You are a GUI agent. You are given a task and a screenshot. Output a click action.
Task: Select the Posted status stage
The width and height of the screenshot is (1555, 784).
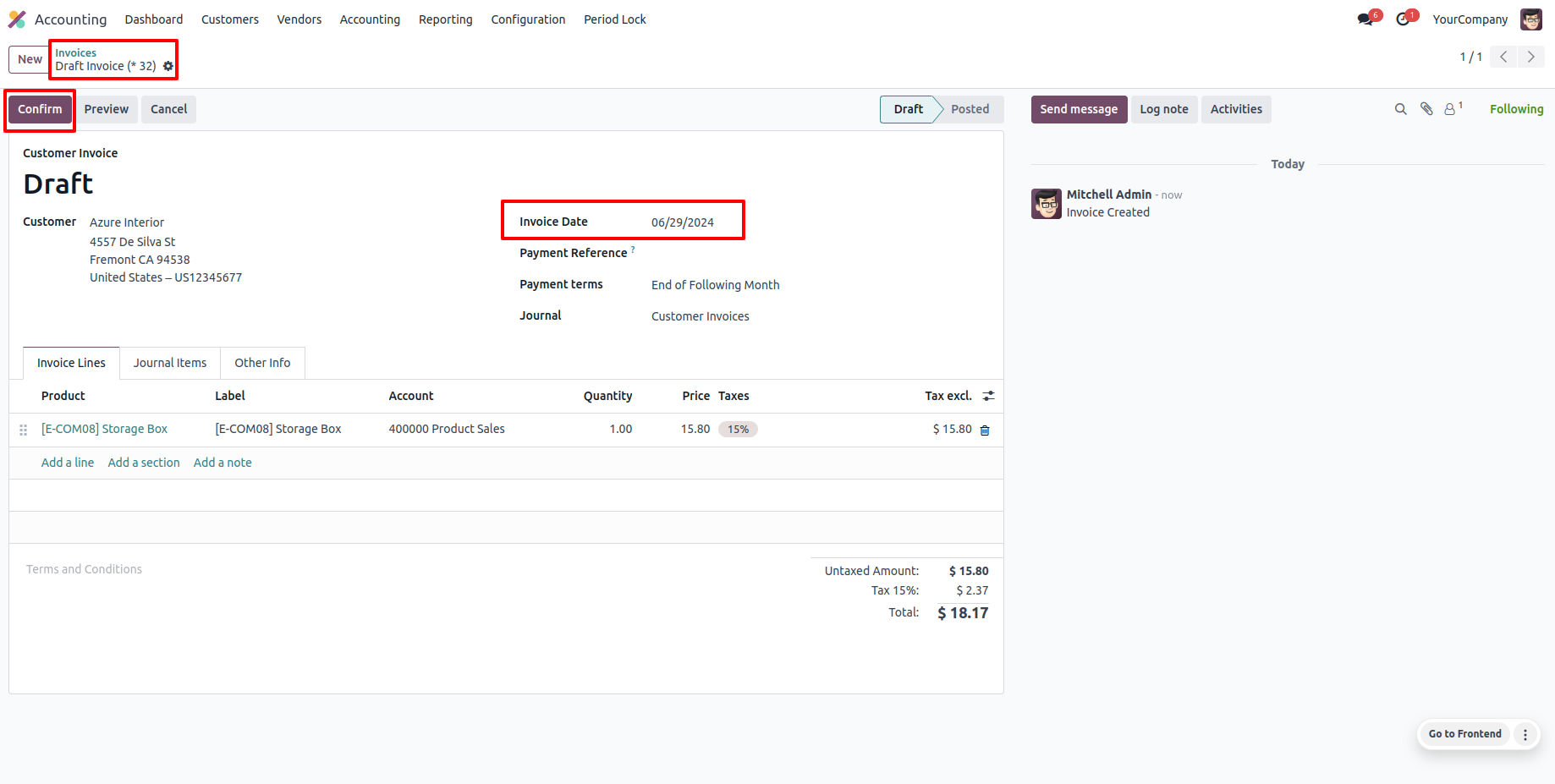coord(970,109)
